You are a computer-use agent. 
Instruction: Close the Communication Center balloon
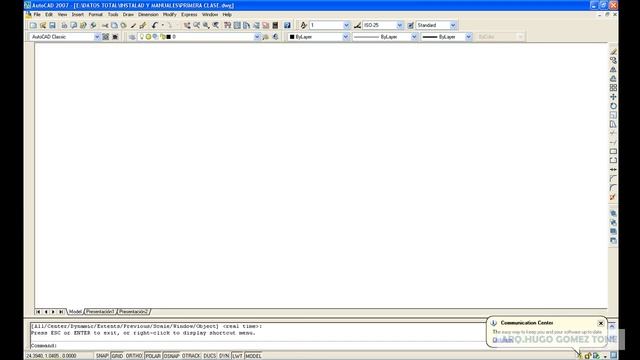point(601,323)
